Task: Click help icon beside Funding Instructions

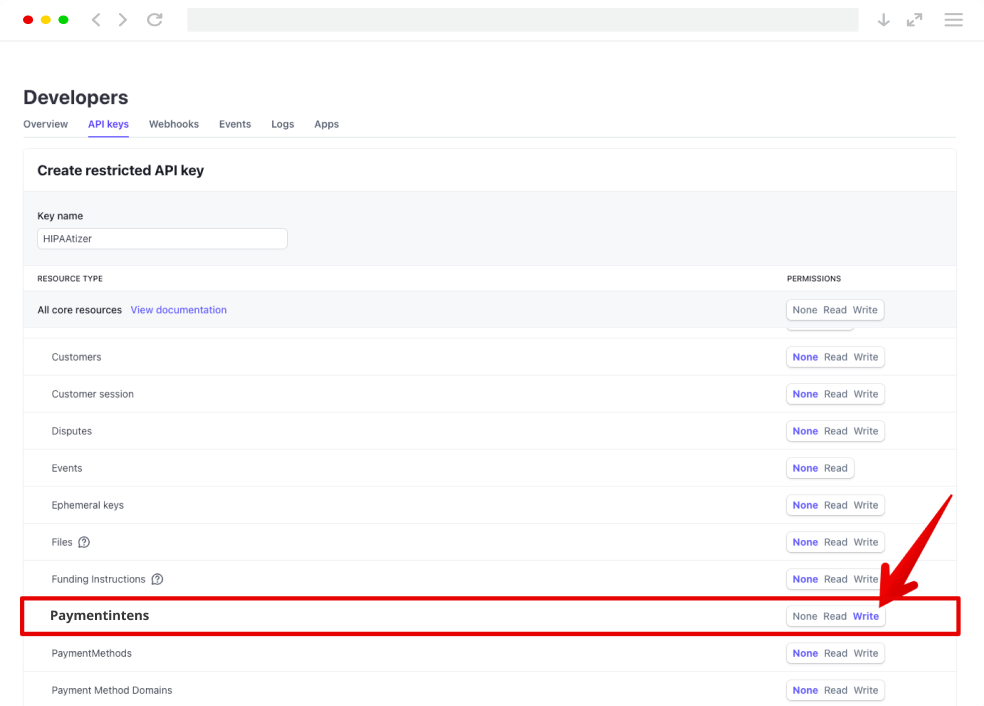Action: [157, 579]
